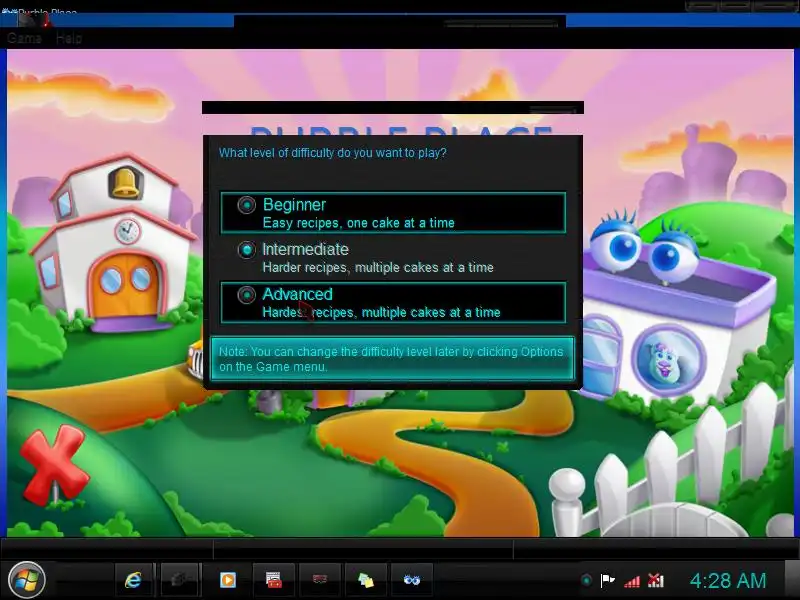This screenshot has height=600, width=800.
Task: Select the Advanced difficulty radio button
Action: pyautogui.click(x=246, y=295)
